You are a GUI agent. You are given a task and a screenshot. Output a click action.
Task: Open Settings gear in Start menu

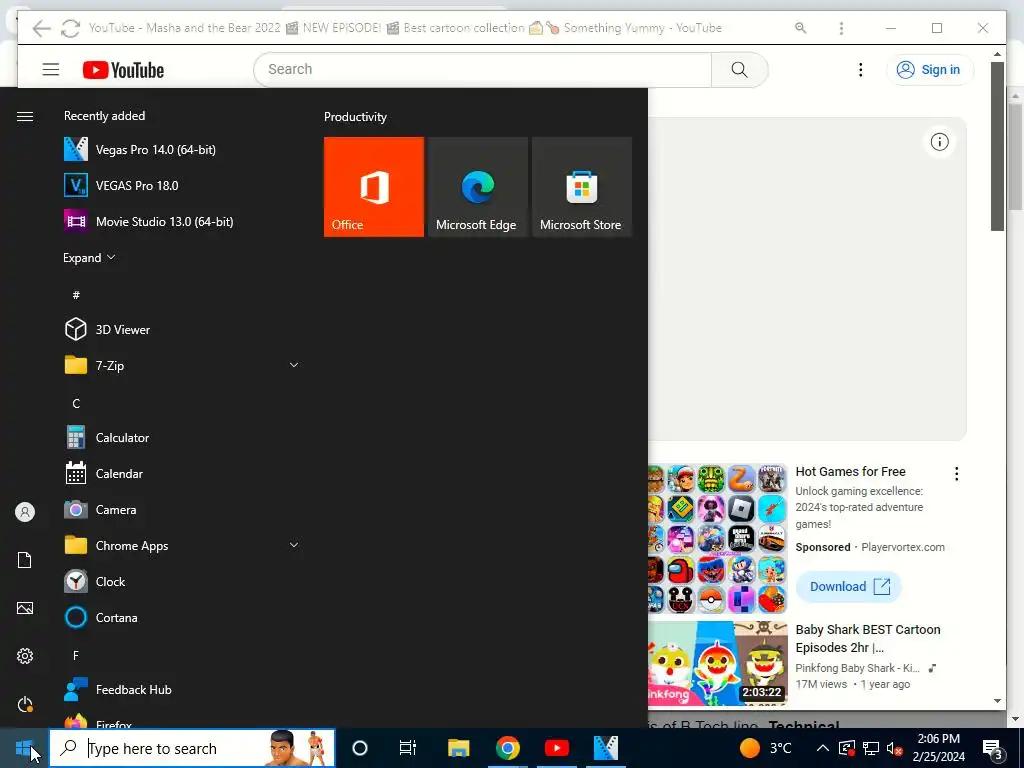pyautogui.click(x=25, y=656)
